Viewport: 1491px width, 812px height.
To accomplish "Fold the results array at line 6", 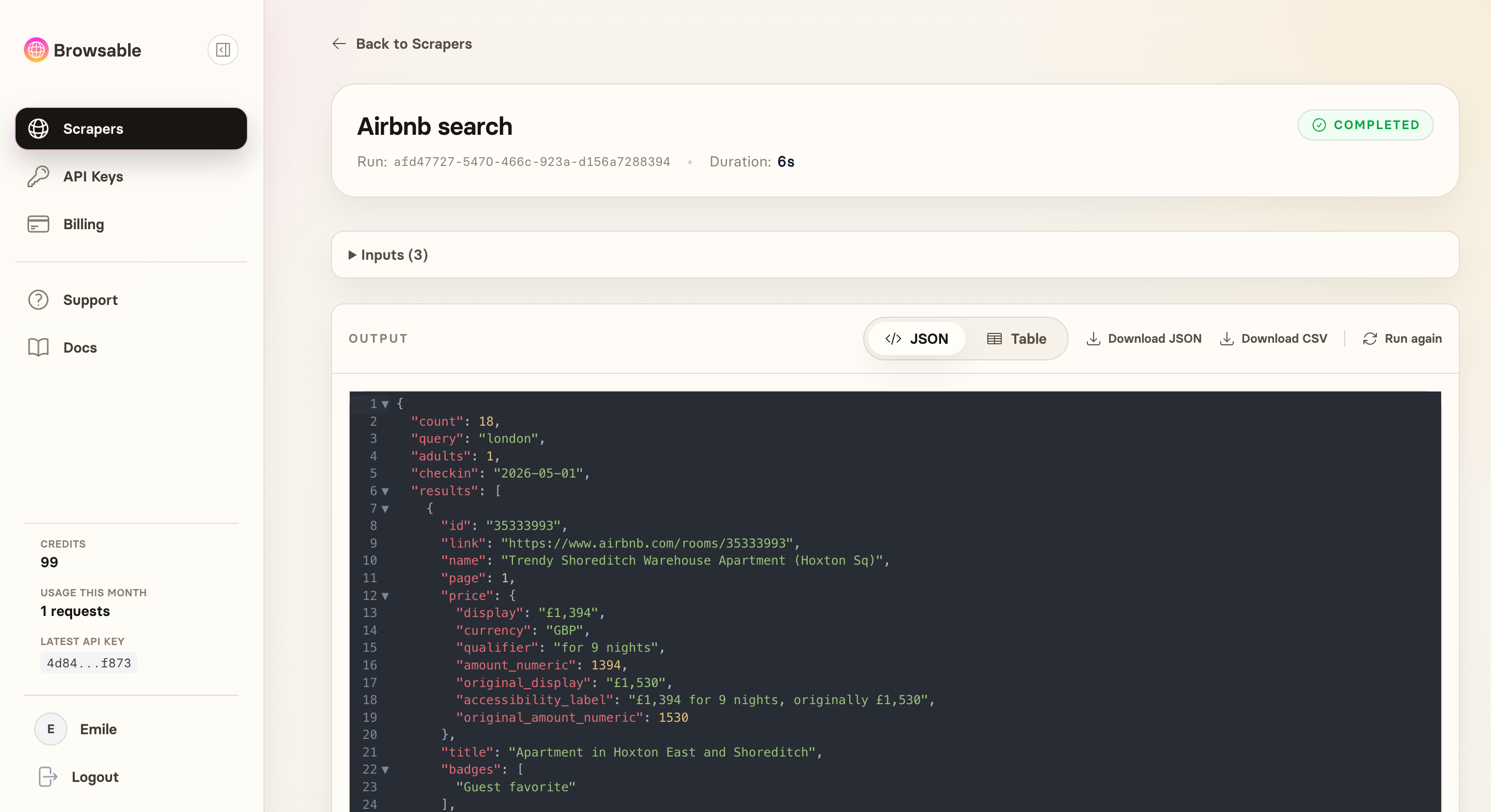I will [385, 491].
